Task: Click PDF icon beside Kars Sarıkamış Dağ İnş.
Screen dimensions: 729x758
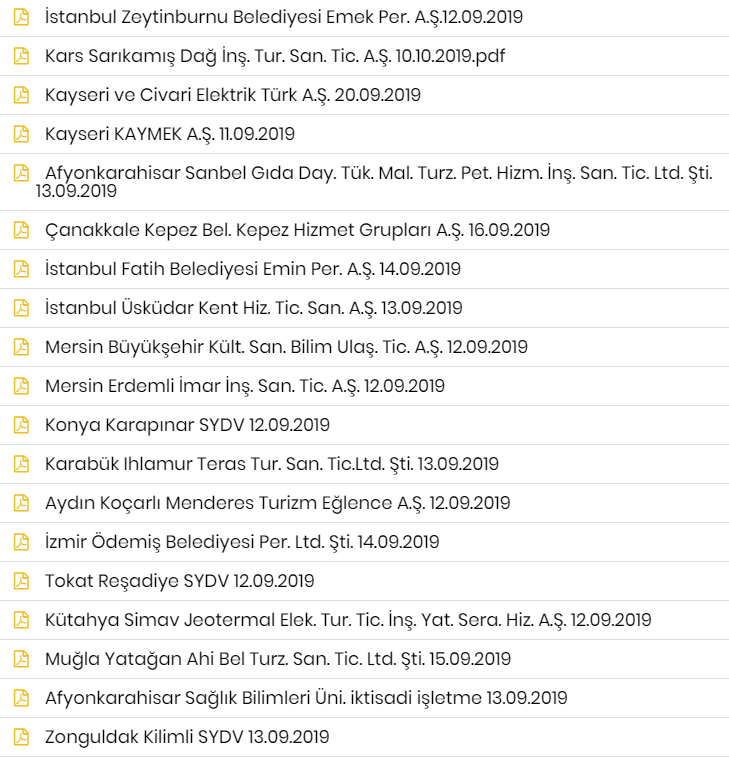Action: [x=21, y=56]
